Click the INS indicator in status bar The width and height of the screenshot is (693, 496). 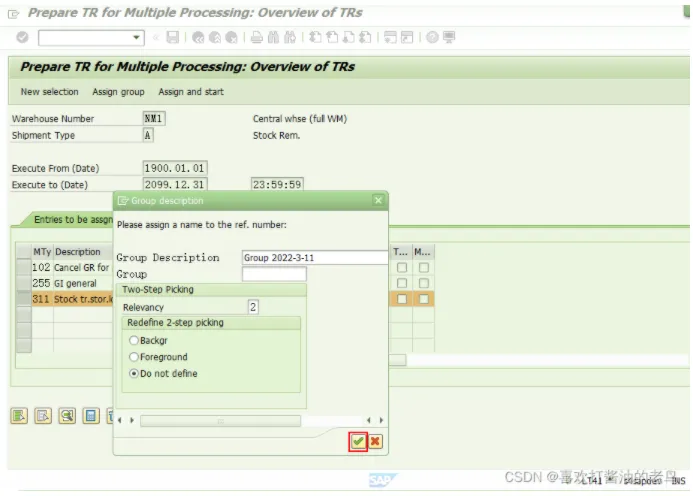coord(678,481)
